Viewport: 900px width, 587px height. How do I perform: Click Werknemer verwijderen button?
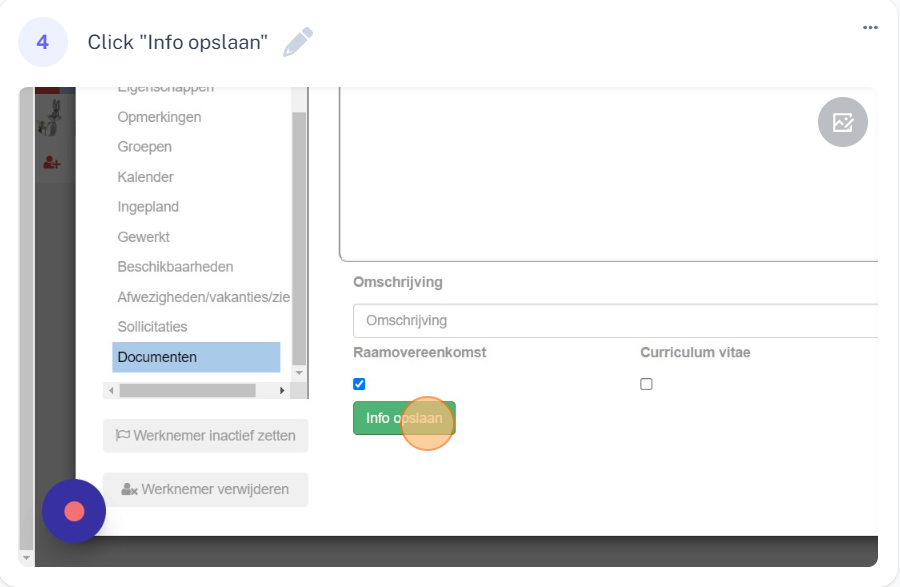pos(205,489)
